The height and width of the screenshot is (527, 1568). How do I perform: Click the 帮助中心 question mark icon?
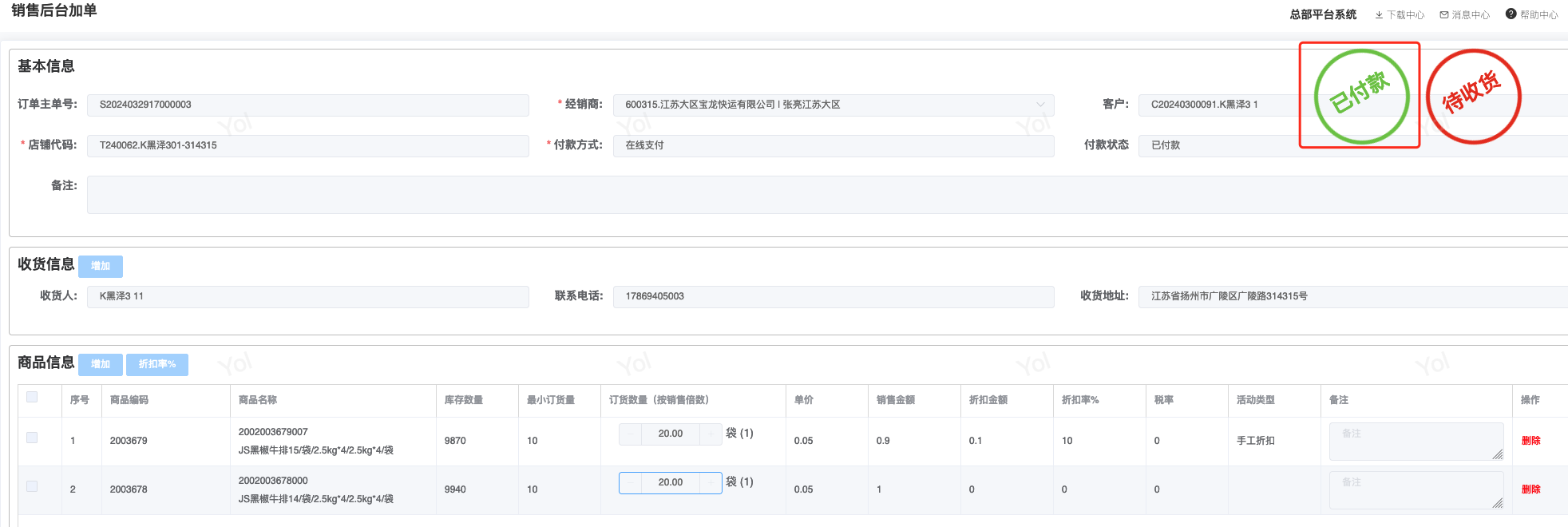click(x=1511, y=14)
